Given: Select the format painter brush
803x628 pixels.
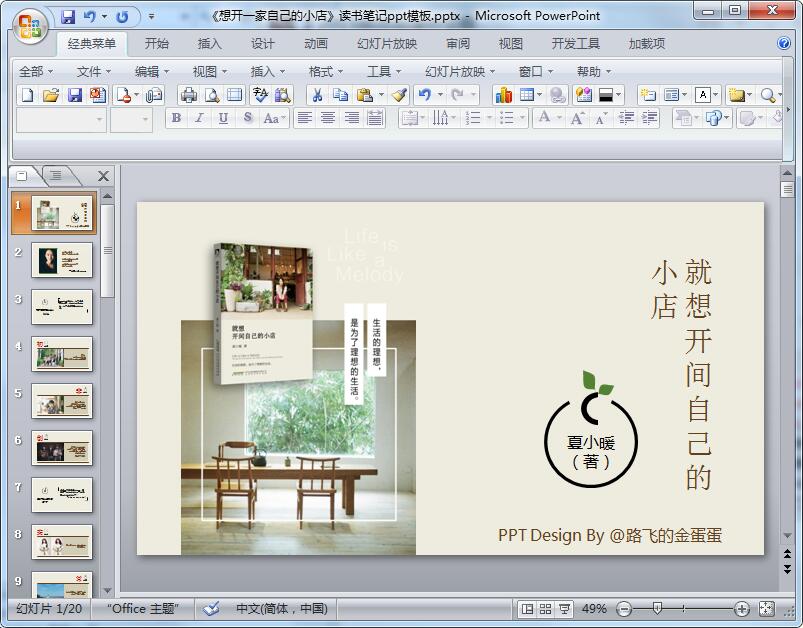Looking at the screenshot, I should (399, 95).
